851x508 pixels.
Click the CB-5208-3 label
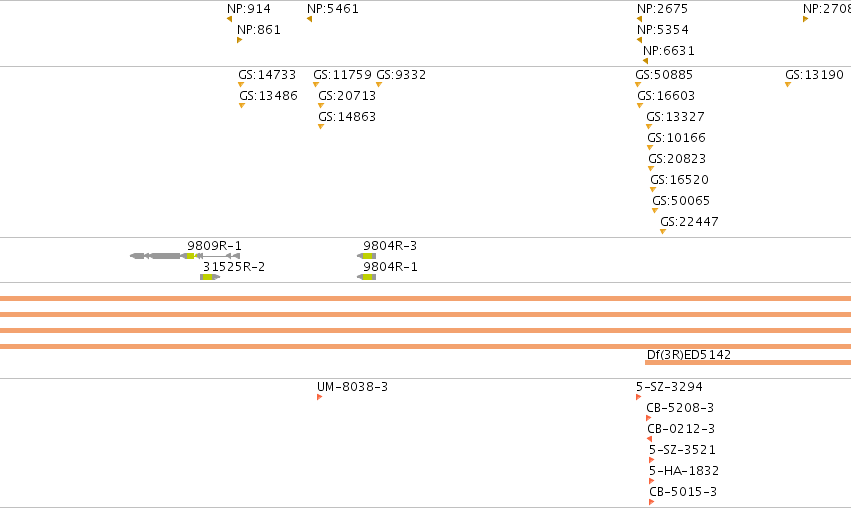pyautogui.click(x=680, y=408)
